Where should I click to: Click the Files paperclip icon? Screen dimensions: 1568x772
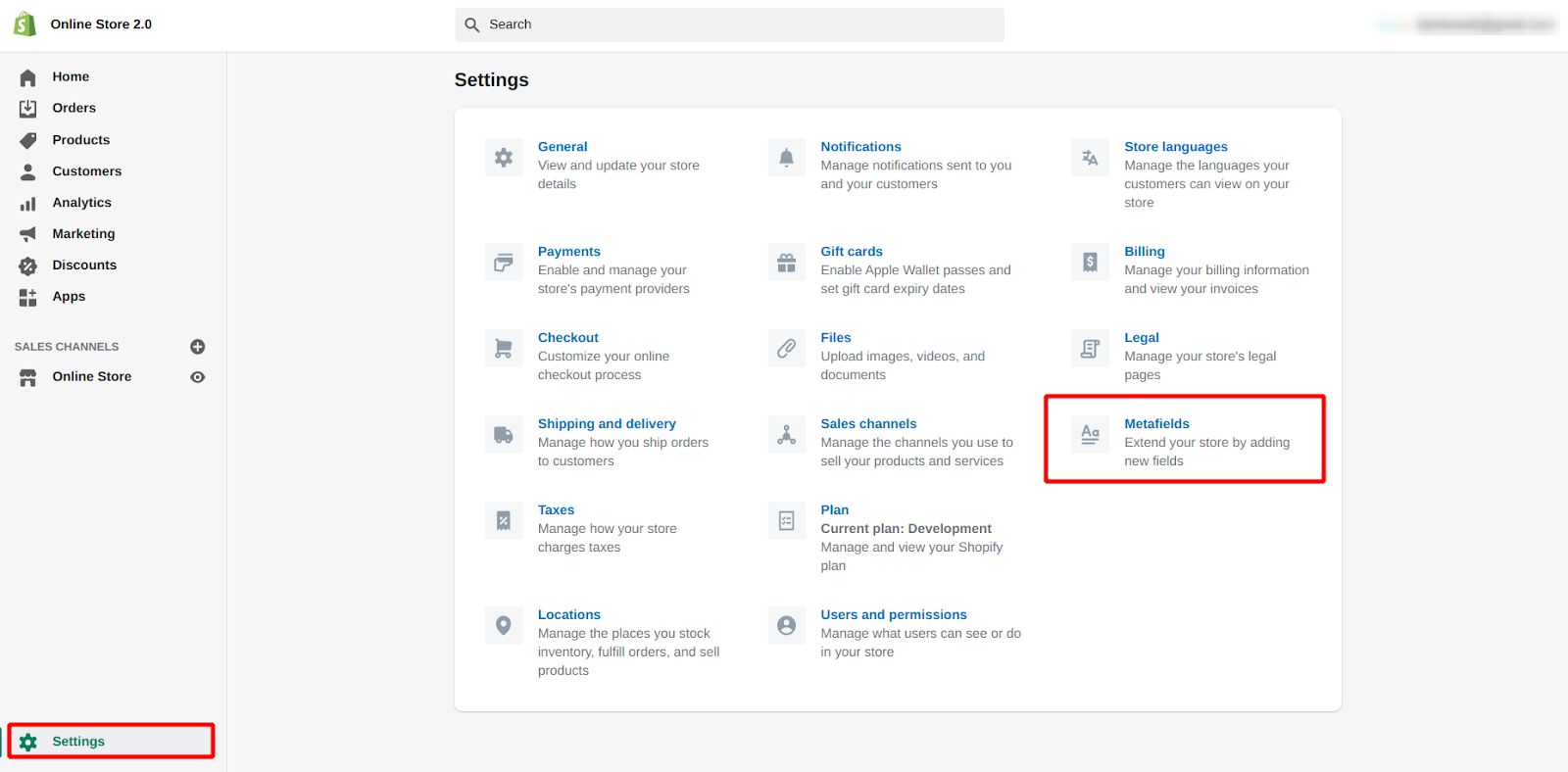pos(787,349)
